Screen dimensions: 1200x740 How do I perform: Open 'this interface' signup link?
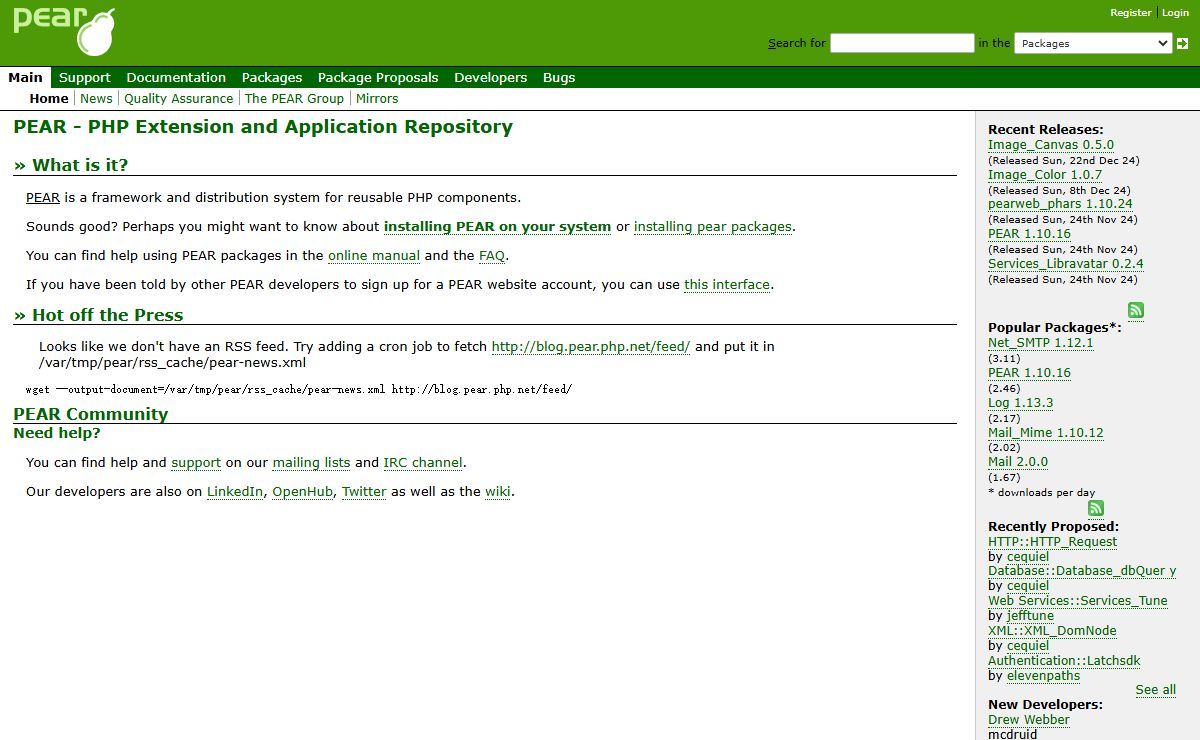(727, 284)
